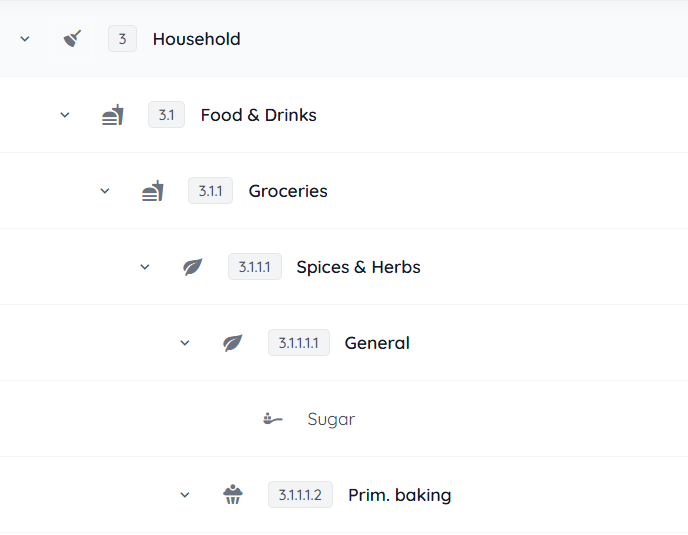This screenshot has width=688, height=535.
Task: Open the Groceries label
Action: click(x=288, y=191)
